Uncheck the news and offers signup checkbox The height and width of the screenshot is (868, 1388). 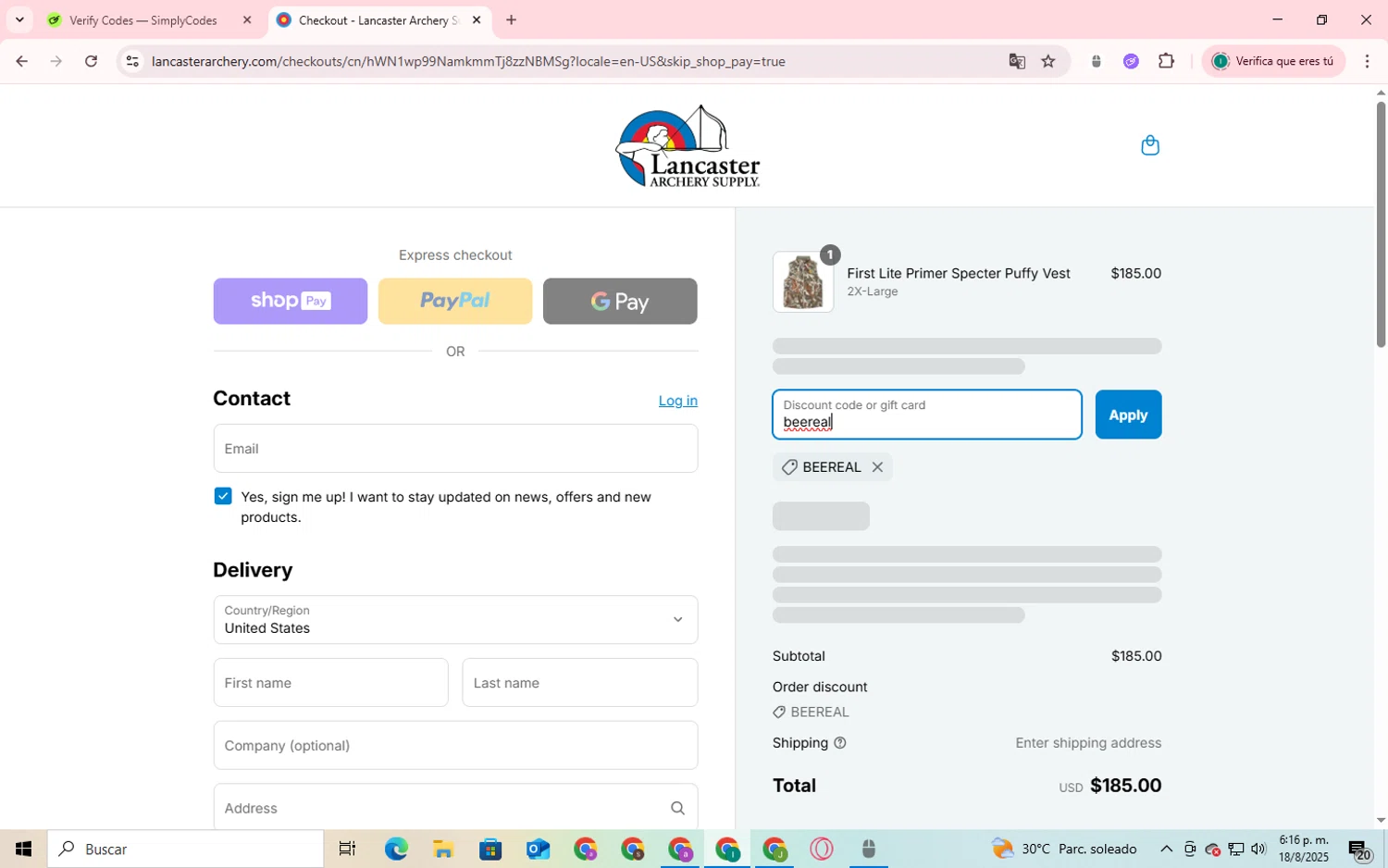[x=223, y=496]
